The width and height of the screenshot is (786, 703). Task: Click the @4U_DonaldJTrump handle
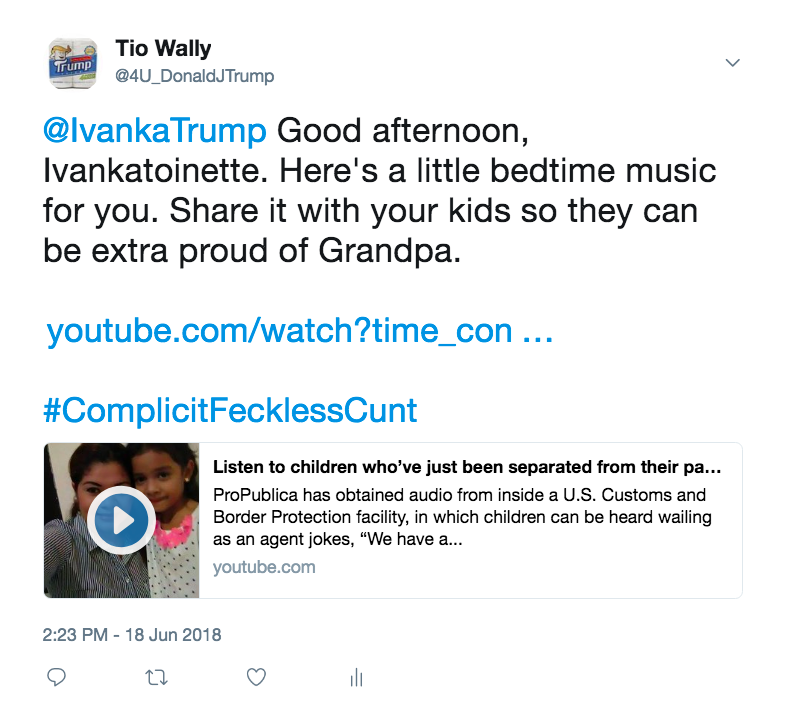pos(194,76)
